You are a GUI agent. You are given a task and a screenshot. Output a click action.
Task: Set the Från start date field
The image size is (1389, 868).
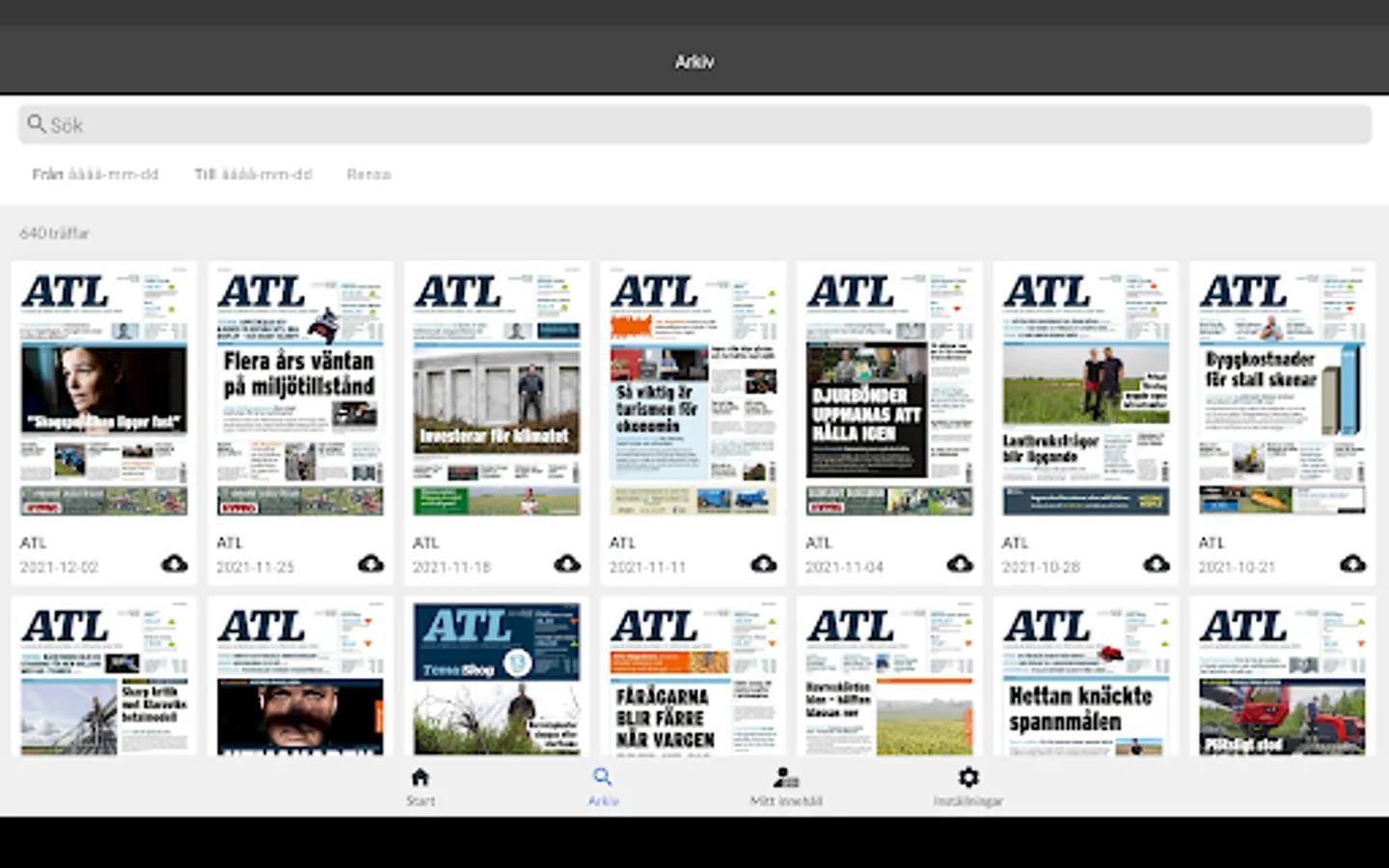tap(95, 175)
